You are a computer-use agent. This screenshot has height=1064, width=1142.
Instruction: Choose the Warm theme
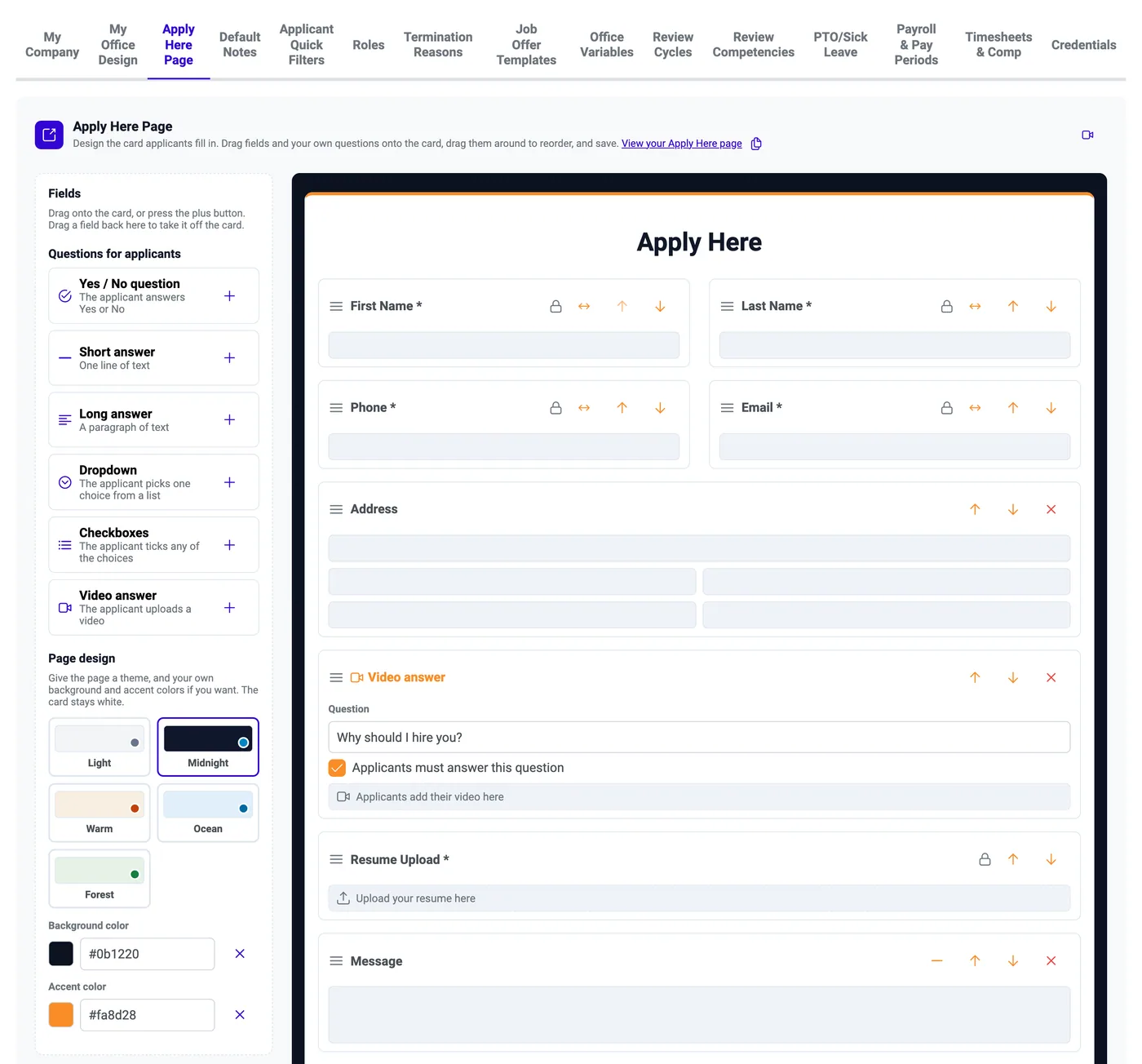point(100,813)
